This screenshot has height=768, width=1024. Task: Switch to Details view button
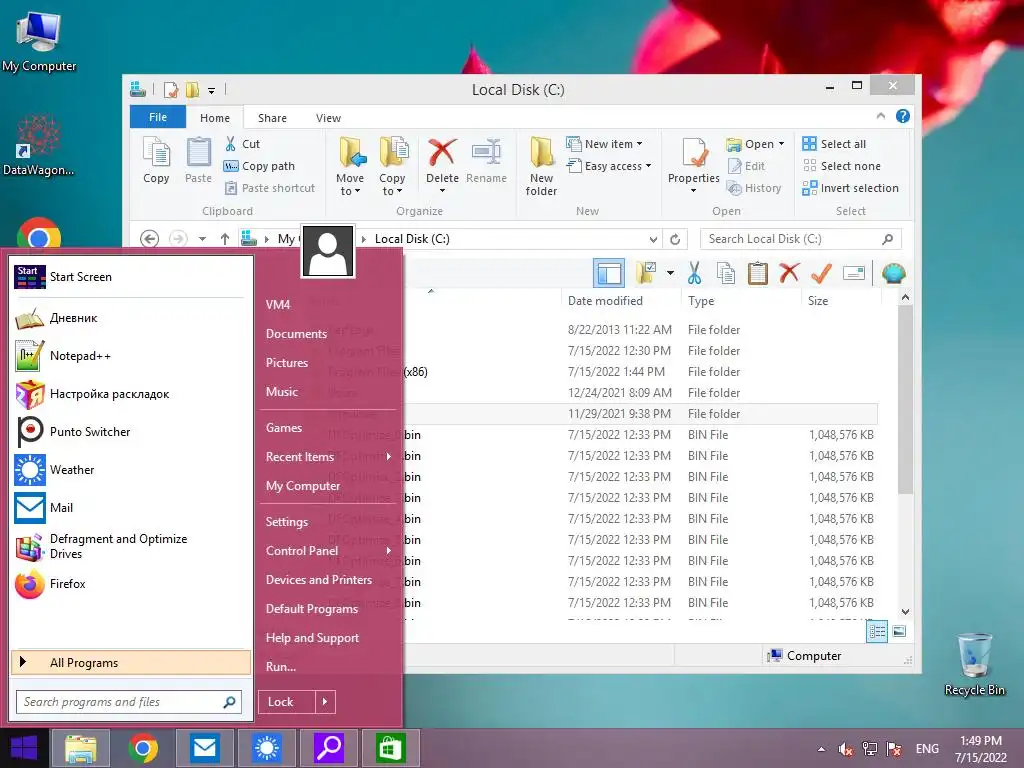pos(877,631)
